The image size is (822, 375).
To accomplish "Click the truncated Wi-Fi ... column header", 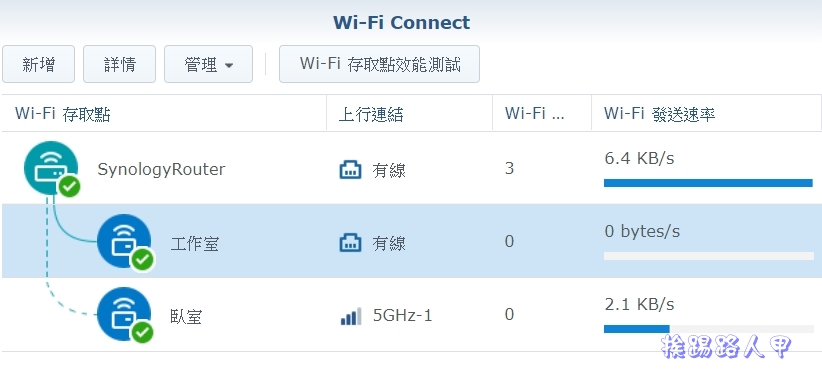I will 542,114.
